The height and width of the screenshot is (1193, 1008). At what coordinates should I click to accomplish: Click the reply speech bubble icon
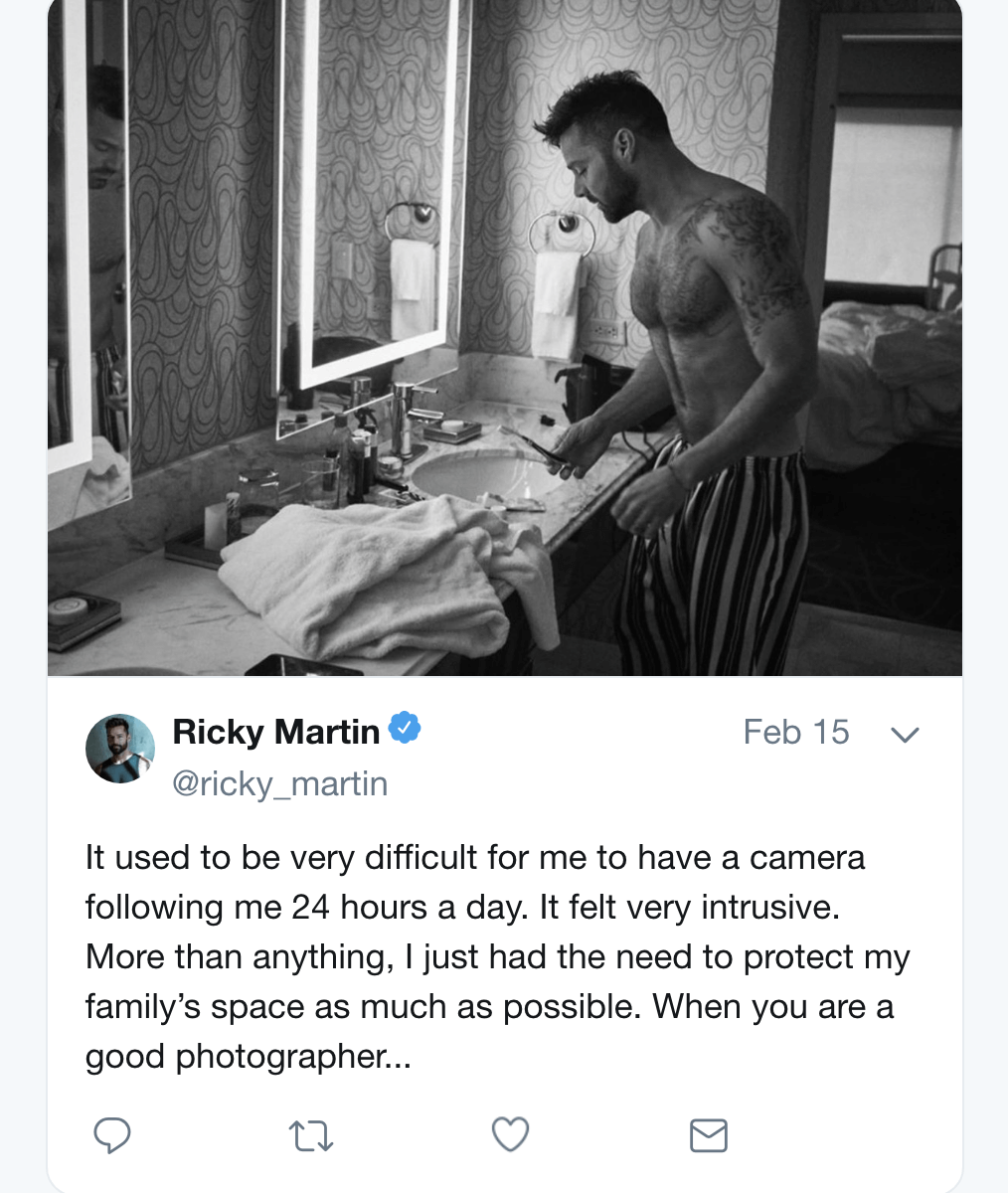click(x=111, y=1135)
